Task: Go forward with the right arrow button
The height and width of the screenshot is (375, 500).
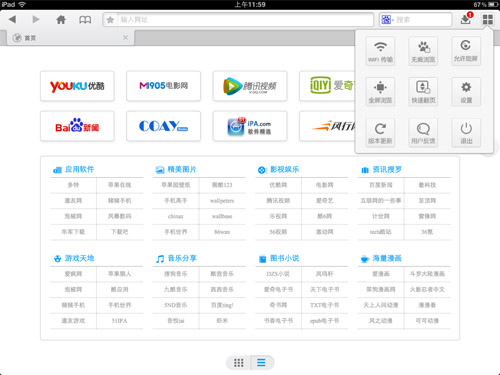Action: point(36,19)
